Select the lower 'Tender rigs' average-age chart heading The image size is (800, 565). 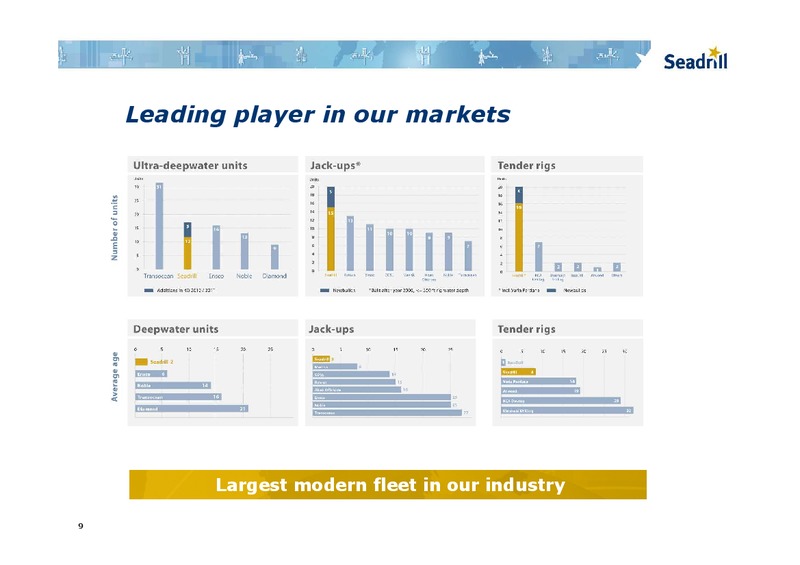point(526,329)
